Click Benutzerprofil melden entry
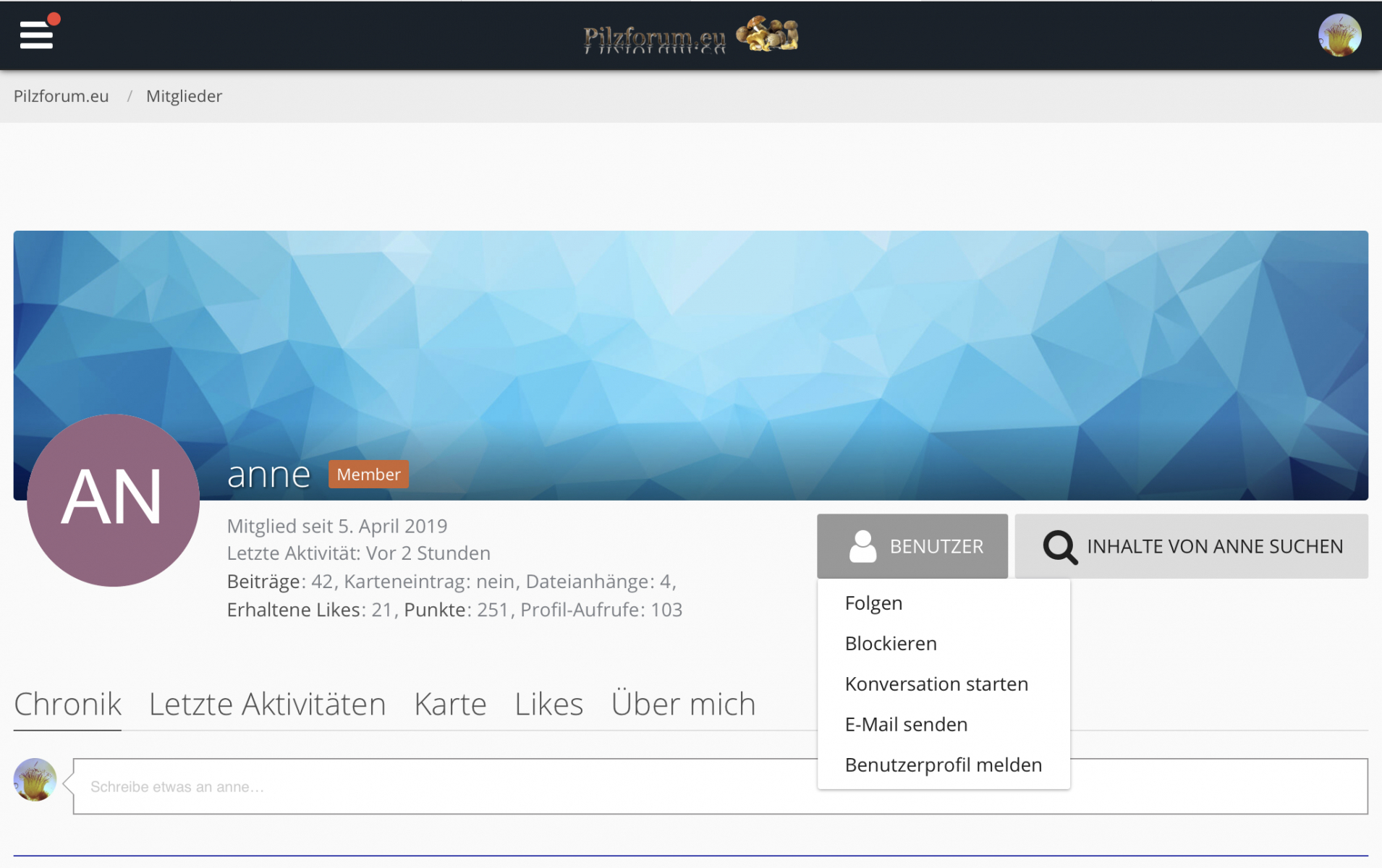 pyautogui.click(x=943, y=765)
